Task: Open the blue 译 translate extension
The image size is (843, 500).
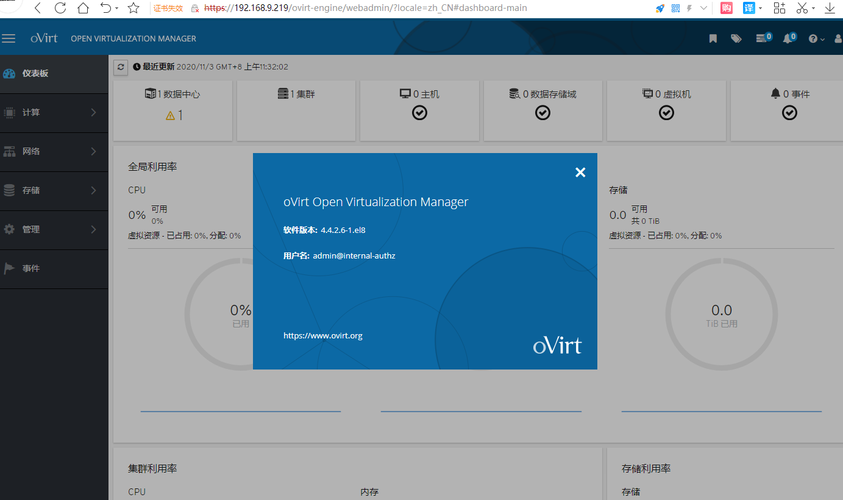Action: pyautogui.click(x=749, y=8)
